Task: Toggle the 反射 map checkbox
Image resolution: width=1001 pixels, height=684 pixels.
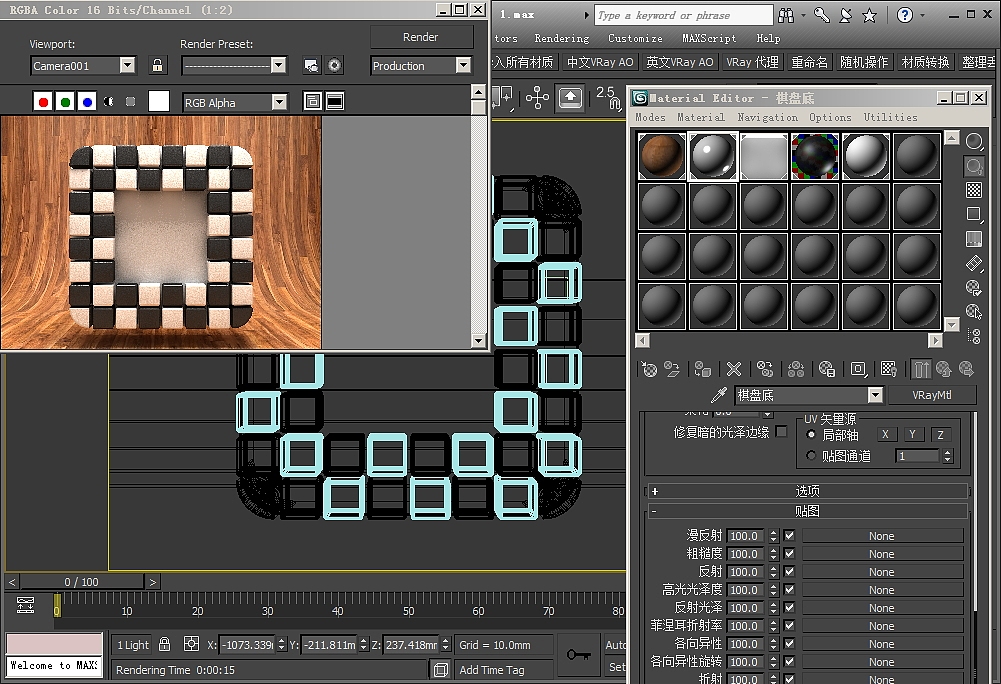Action: pyautogui.click(x=789, y=572)
